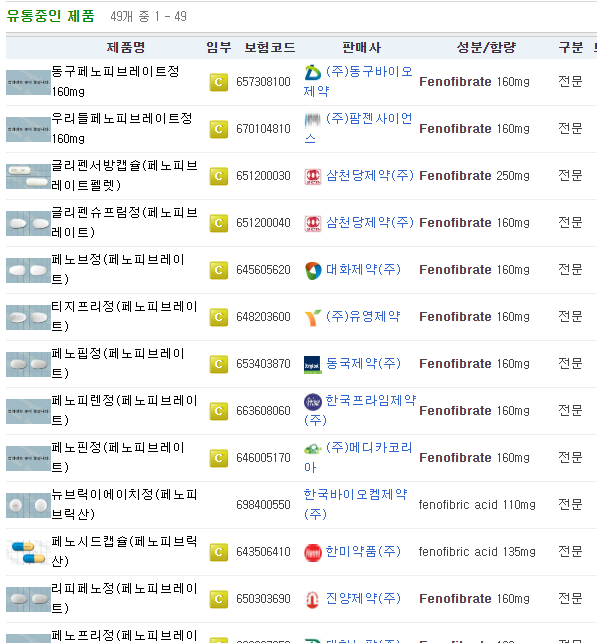Select product name 뉴브릭이에이치정(페노피브릭산)
Screen dimensions: 597x643
125,504
